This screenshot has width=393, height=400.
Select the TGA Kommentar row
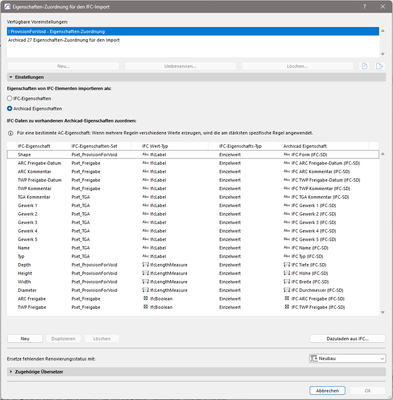[193, 197]
